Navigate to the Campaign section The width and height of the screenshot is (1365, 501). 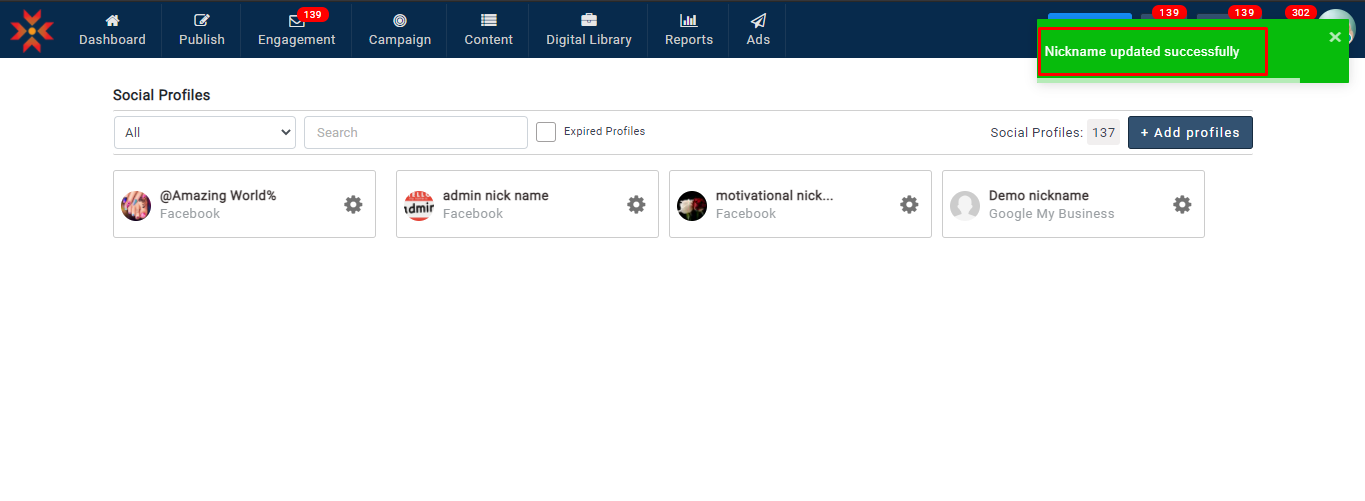400,30
